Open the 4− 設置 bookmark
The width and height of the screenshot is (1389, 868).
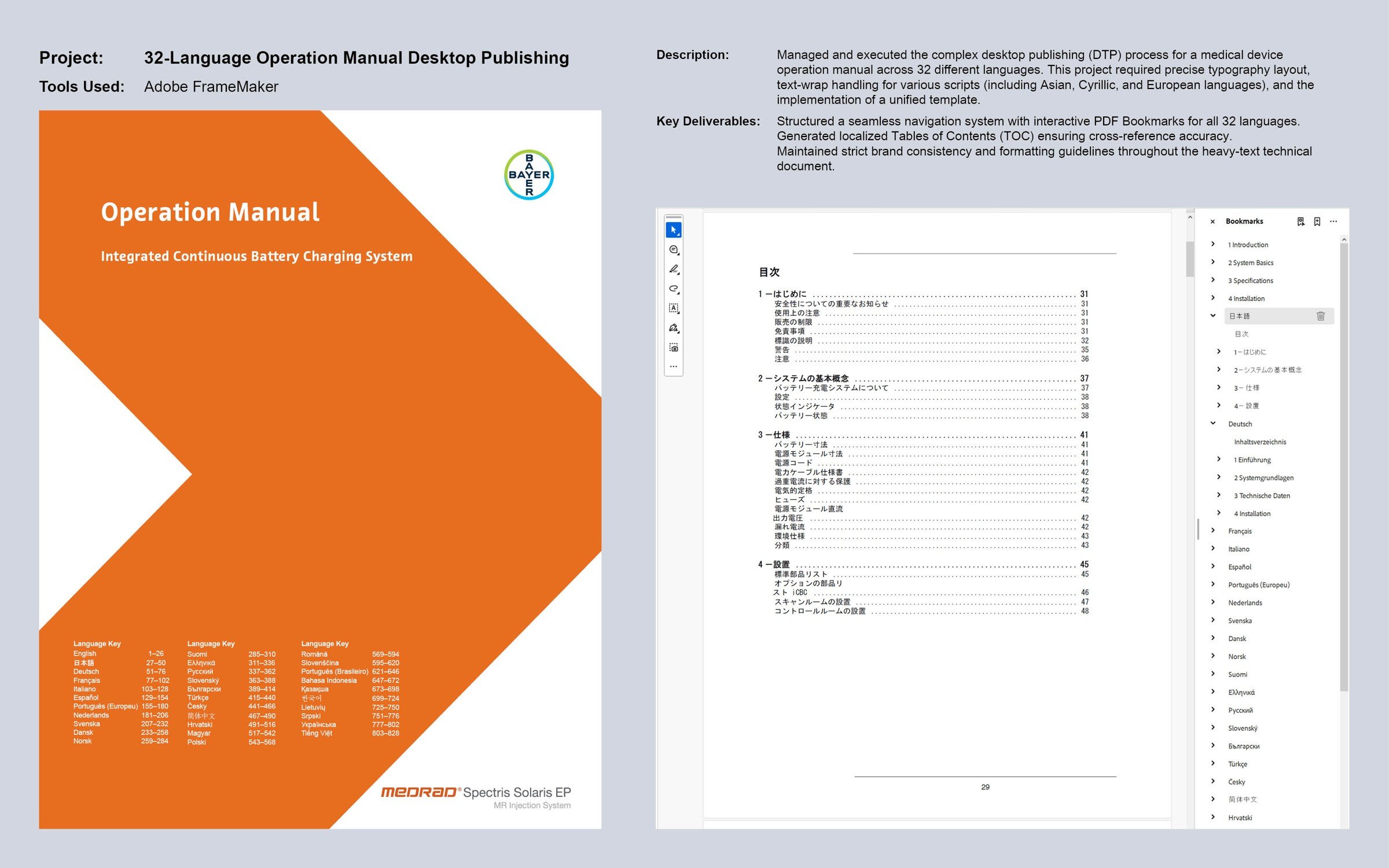pos(1246,406)
